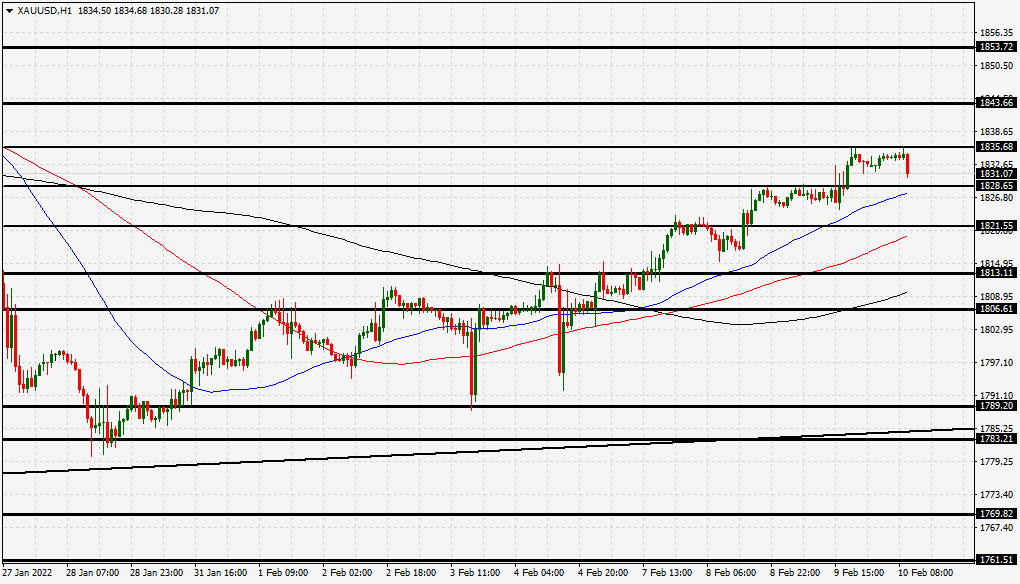Click the 1850.50 price scale value
1020x584 pixels.
point(997,66)
